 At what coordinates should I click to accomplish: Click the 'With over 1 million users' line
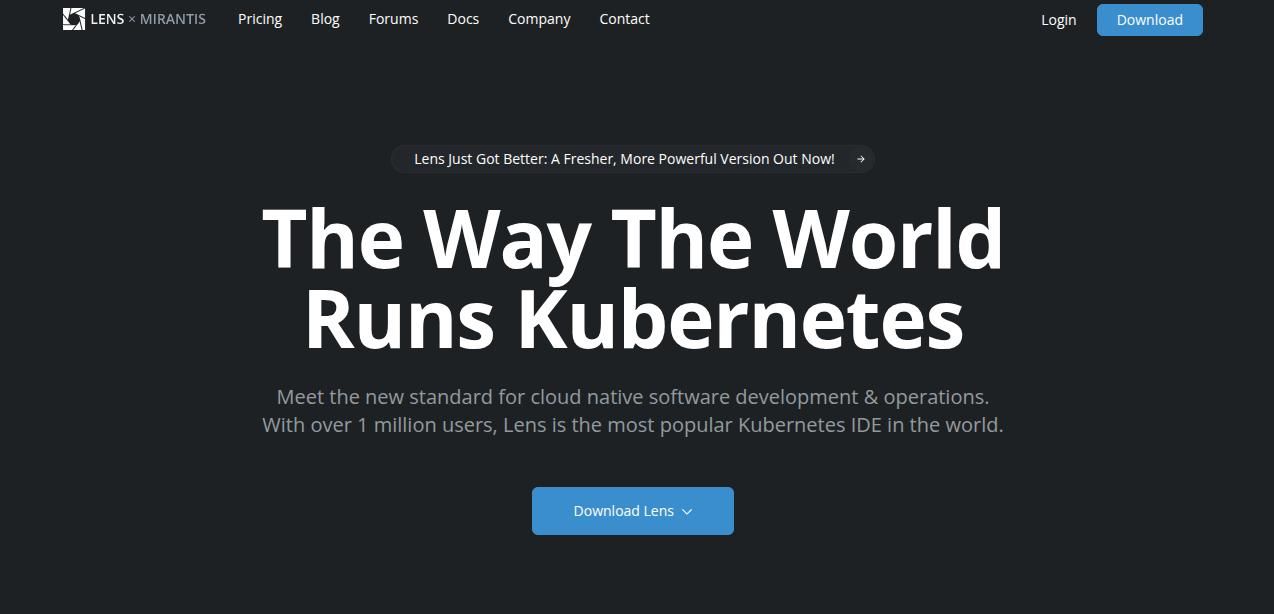coord(633,425)
